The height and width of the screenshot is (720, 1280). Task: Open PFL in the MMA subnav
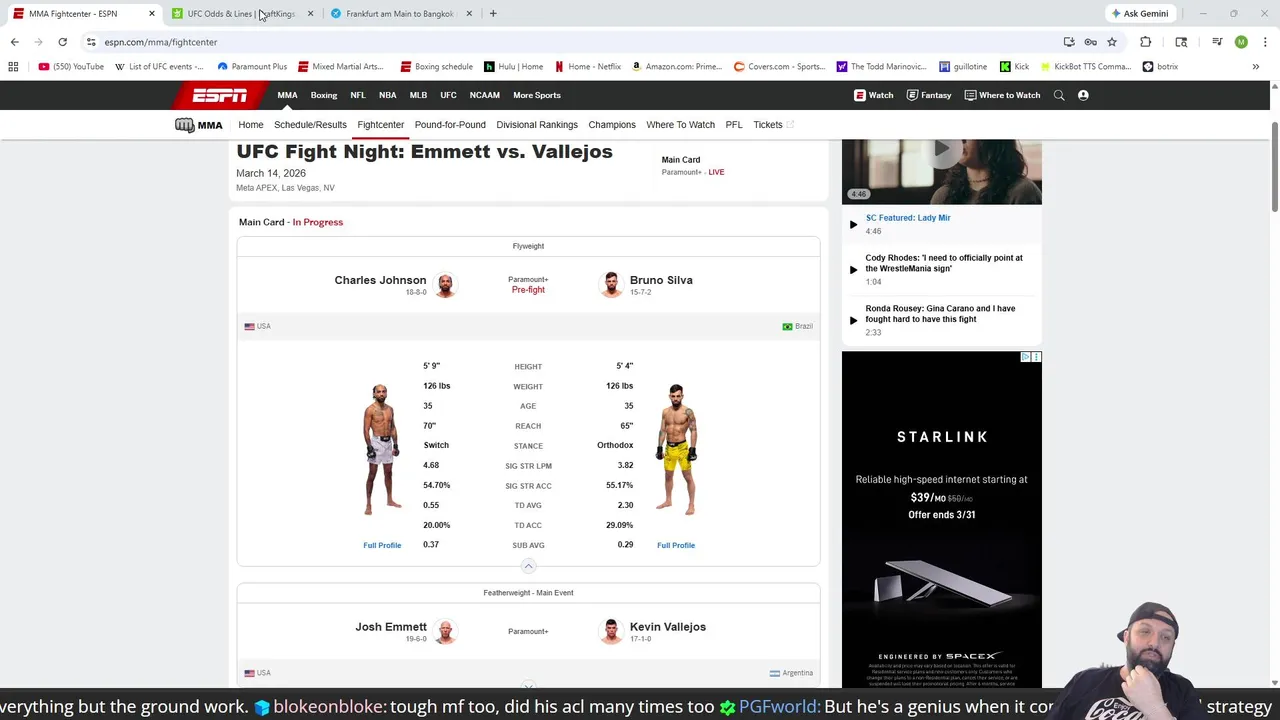(734, 125)
